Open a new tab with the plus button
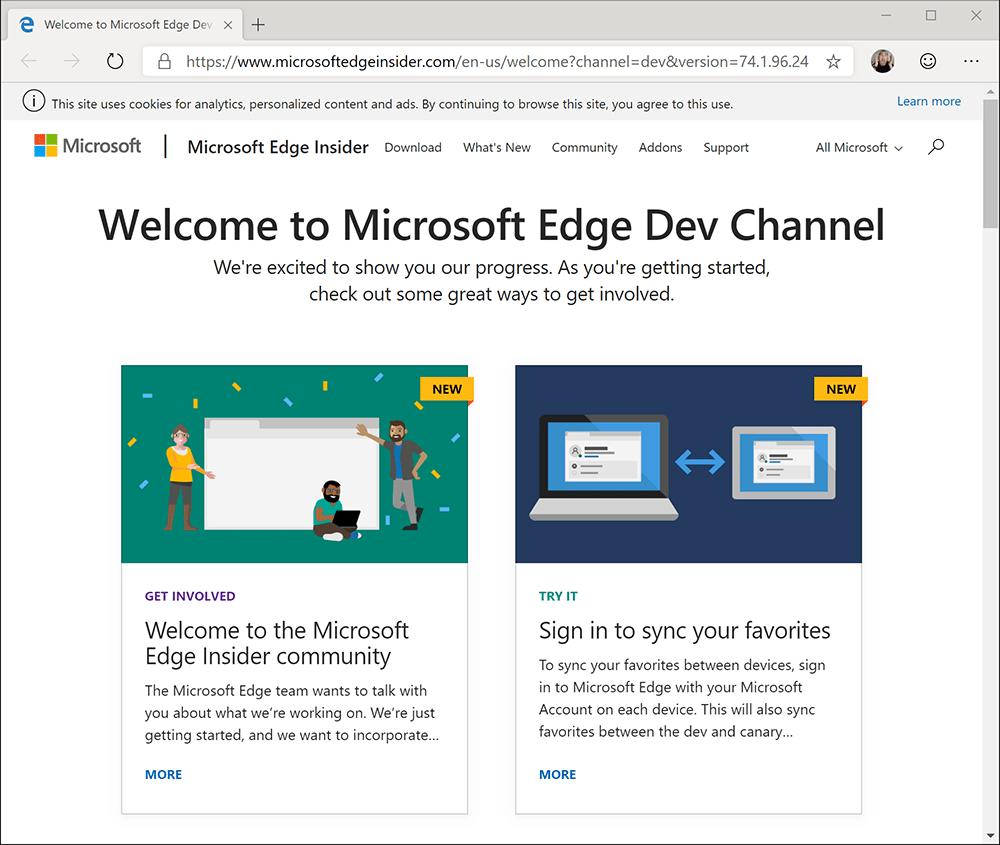The height and width of the screenshot is (845, 1000). (258, 24)
